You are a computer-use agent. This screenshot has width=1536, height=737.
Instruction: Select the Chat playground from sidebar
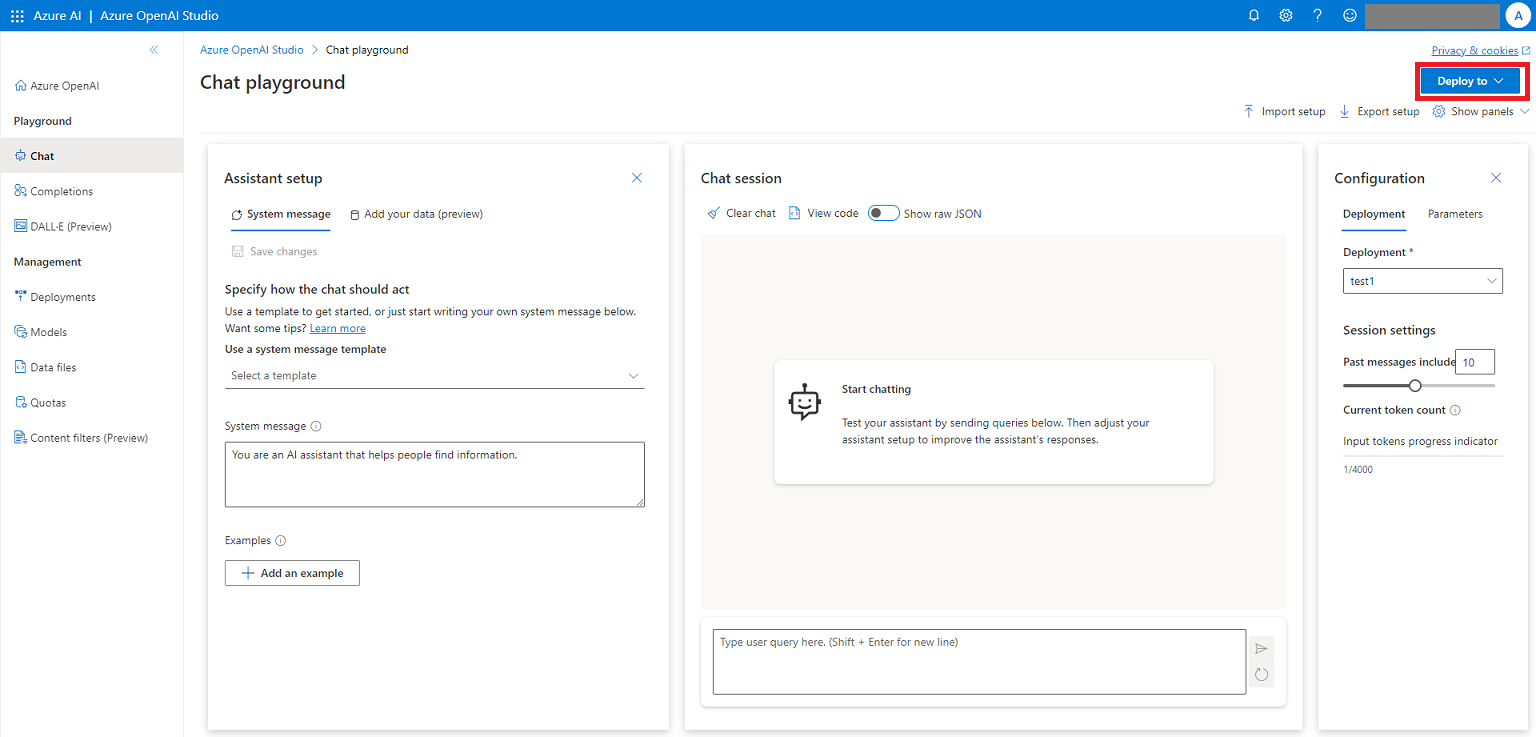[42, 155]
